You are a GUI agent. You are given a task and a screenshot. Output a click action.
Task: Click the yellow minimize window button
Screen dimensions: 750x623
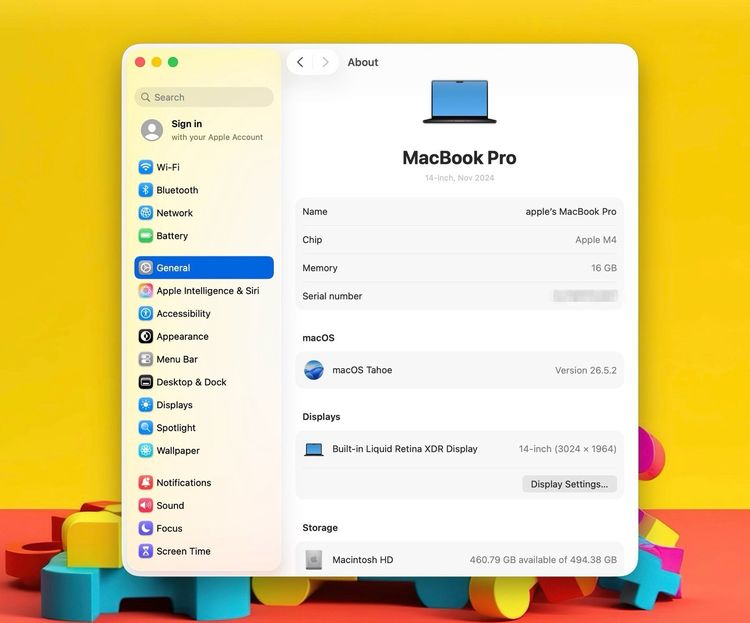[156, 62]
